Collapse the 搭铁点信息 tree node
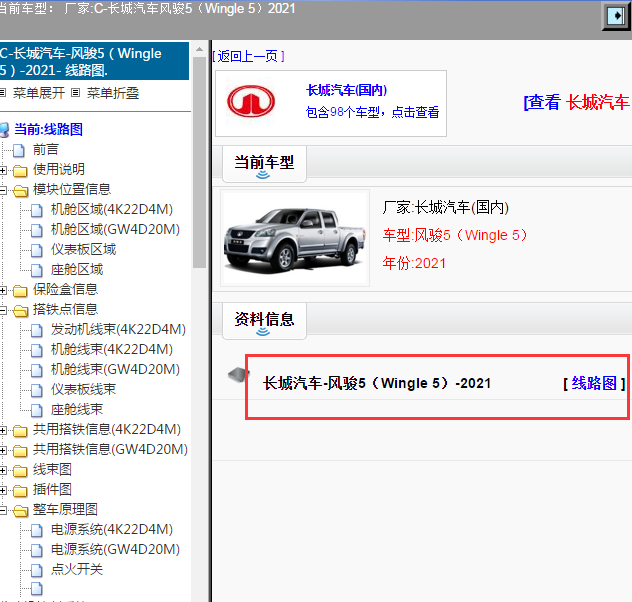 tap(3, 310)
